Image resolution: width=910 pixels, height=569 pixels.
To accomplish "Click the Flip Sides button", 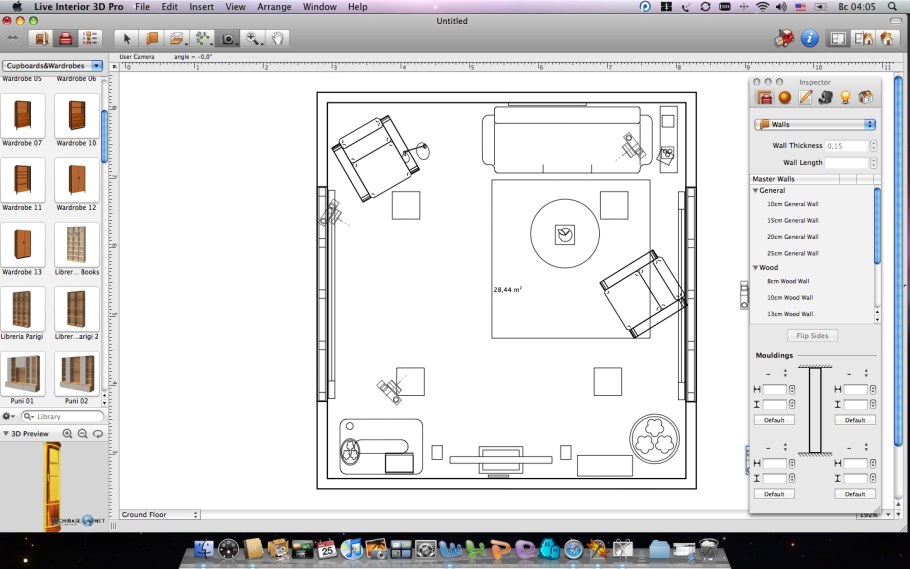I will tap(811, 336).
